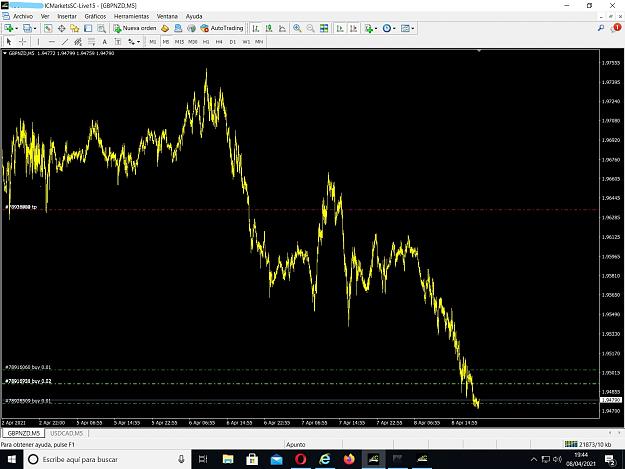625x469 pixels.
Task: Click the search magnifier at top right
Action: (x=601, y=28)
